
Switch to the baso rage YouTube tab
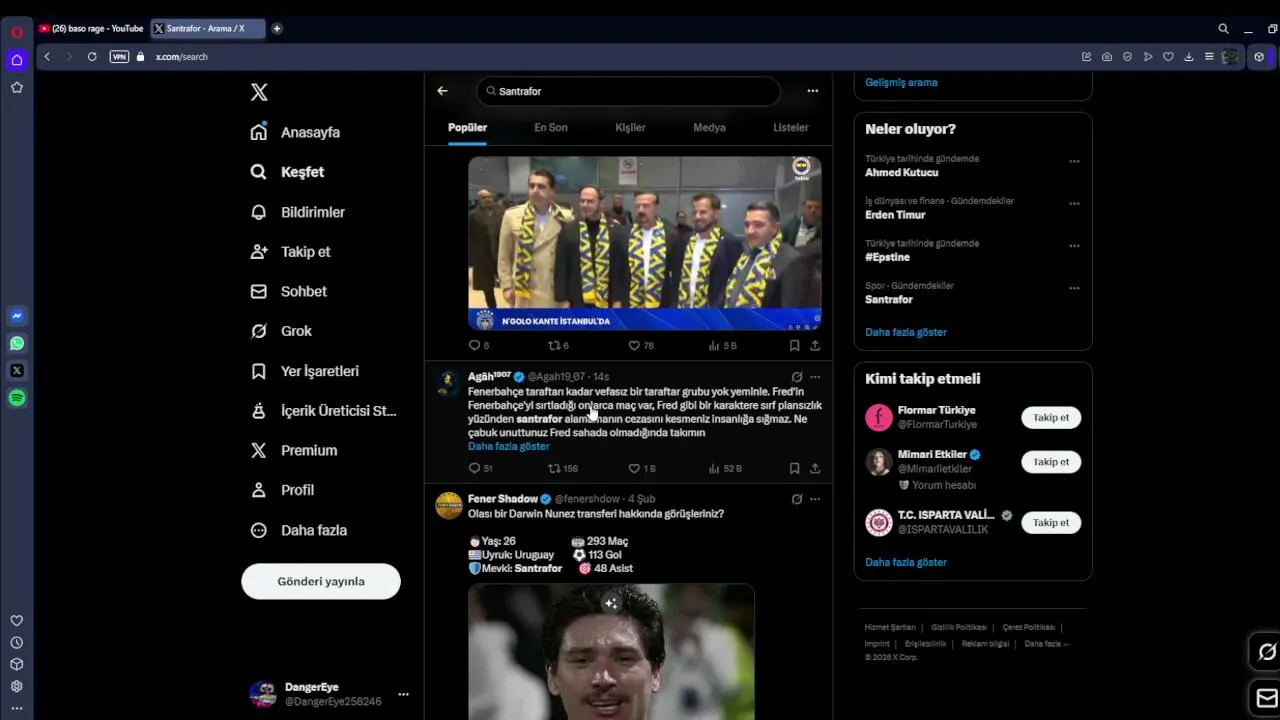91,29
